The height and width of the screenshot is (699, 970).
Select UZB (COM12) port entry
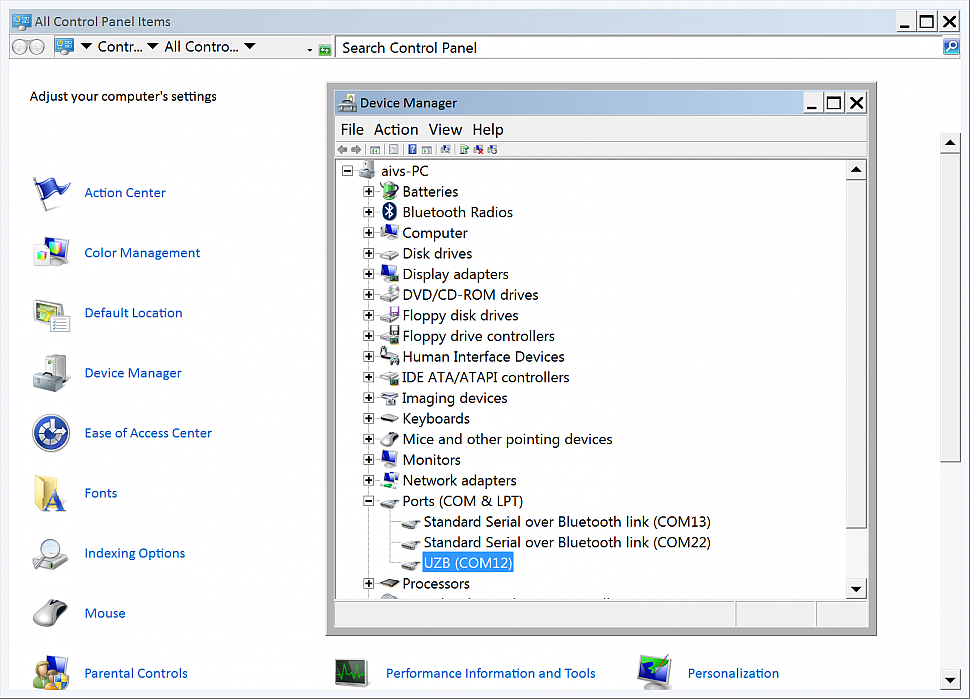pos(468,563)
